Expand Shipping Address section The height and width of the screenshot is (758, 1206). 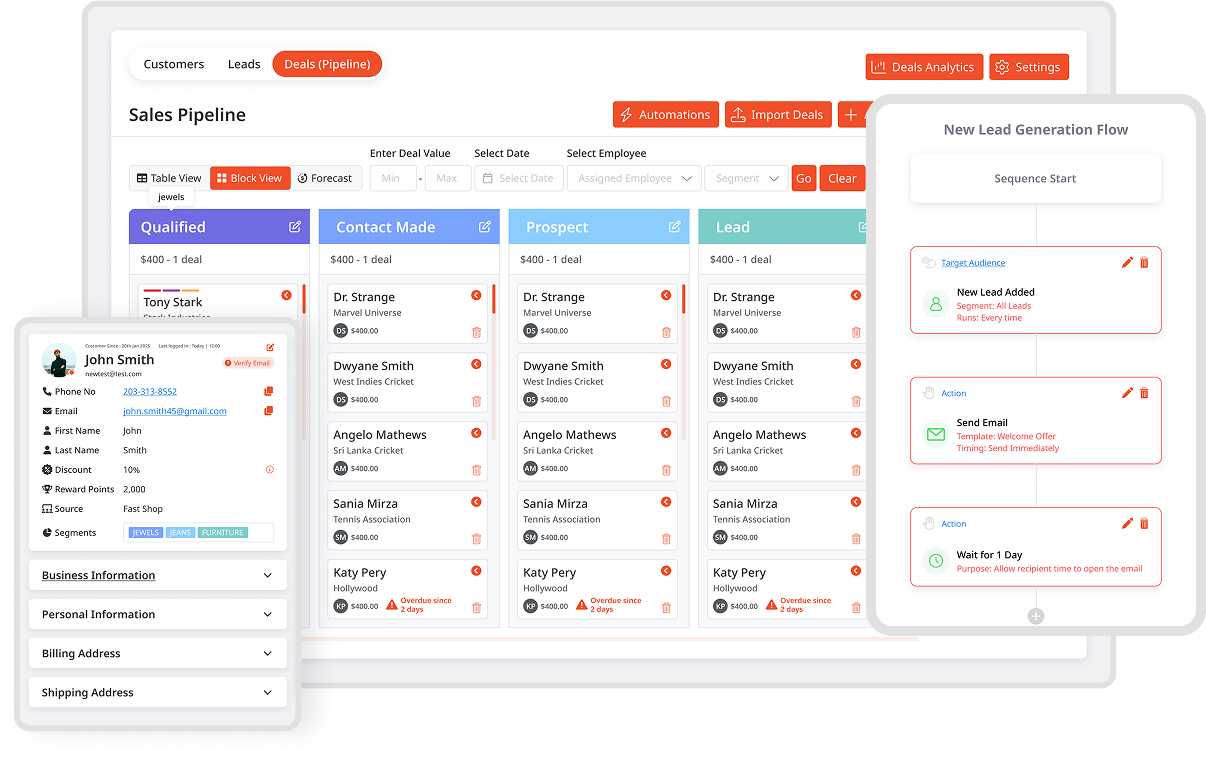(158, 692)
